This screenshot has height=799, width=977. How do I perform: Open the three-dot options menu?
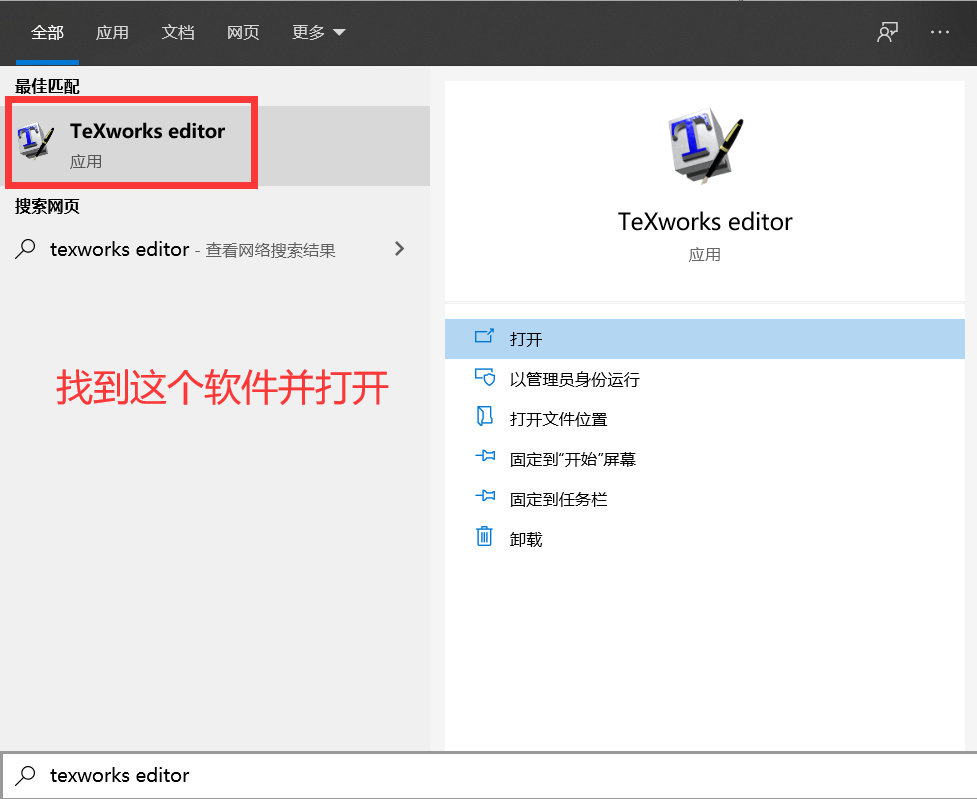[940, 32]
